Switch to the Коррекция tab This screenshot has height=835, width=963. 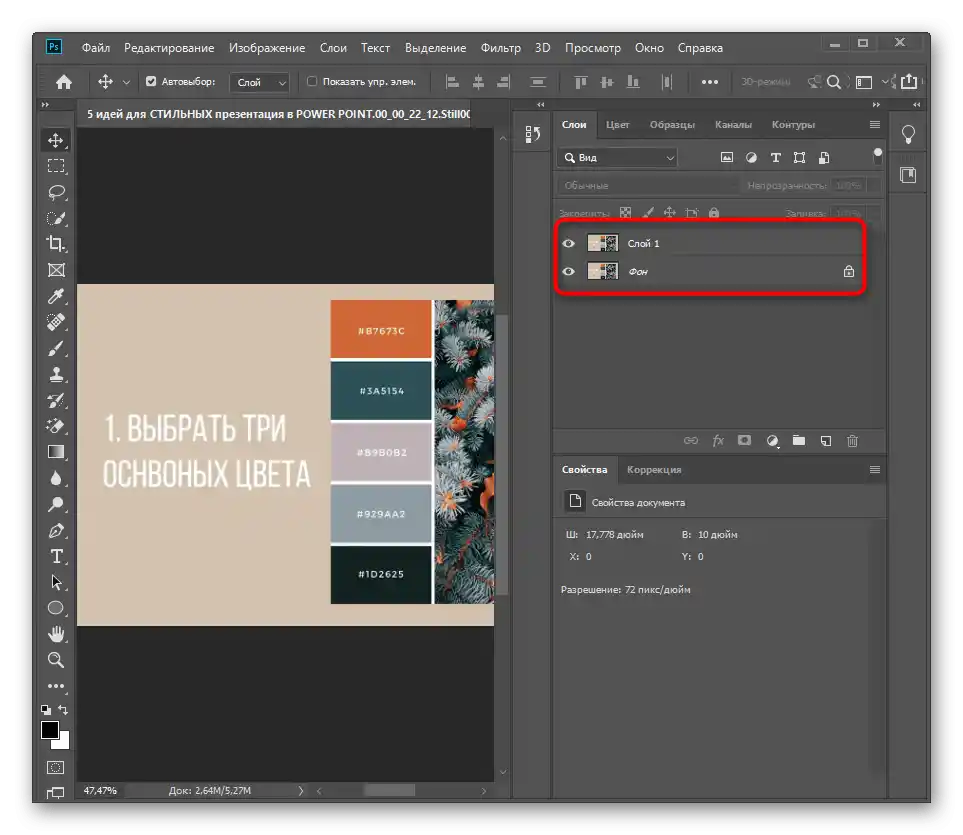point(654,469)
